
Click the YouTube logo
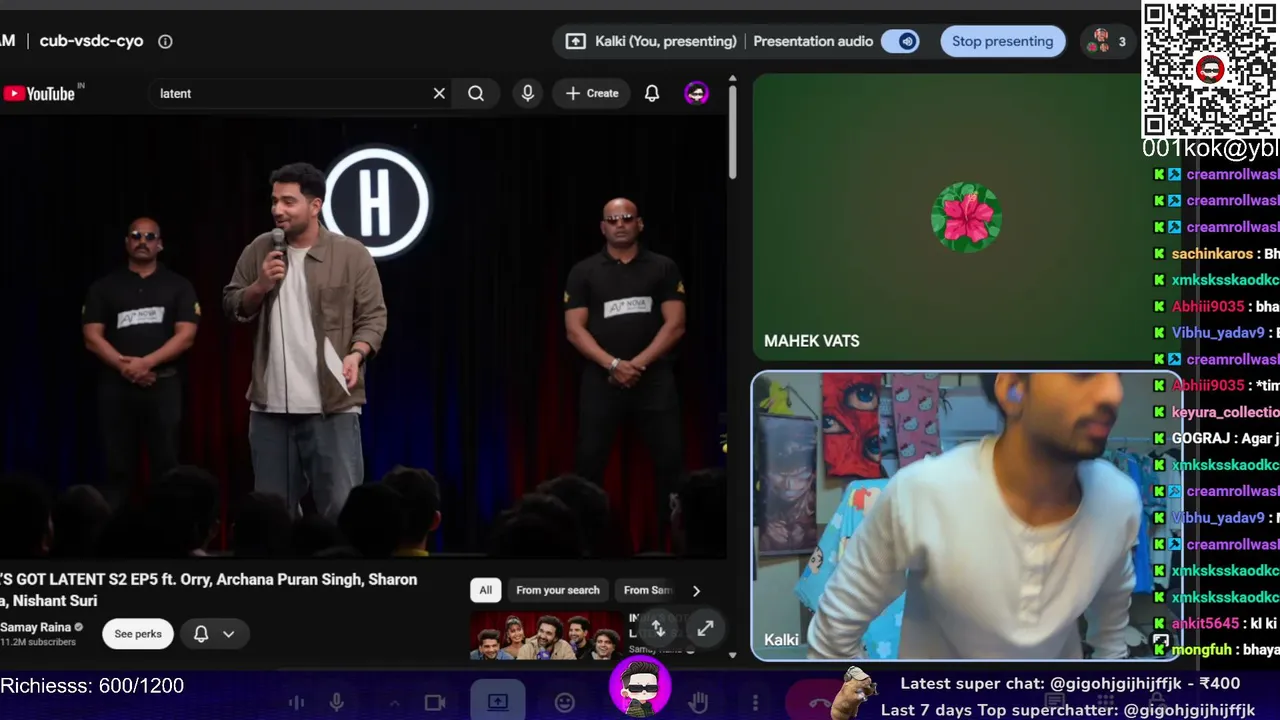pyautogui.click(x=40, y=93)
